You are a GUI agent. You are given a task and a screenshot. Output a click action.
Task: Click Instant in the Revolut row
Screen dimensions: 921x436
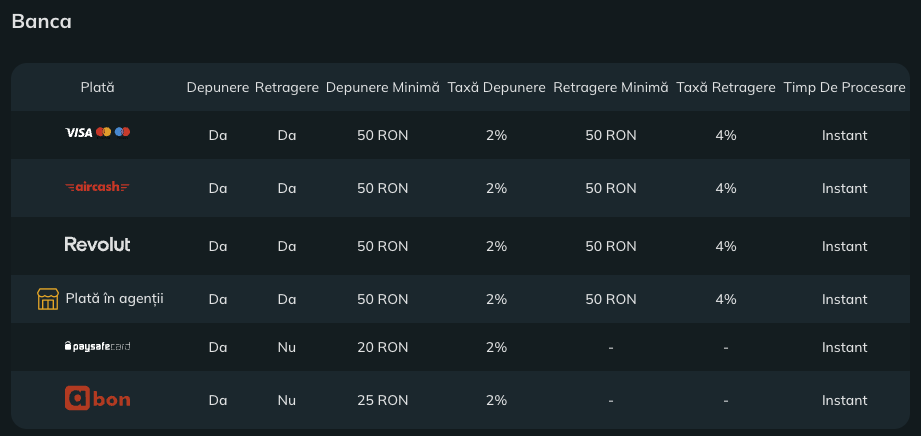coord(845,246)
